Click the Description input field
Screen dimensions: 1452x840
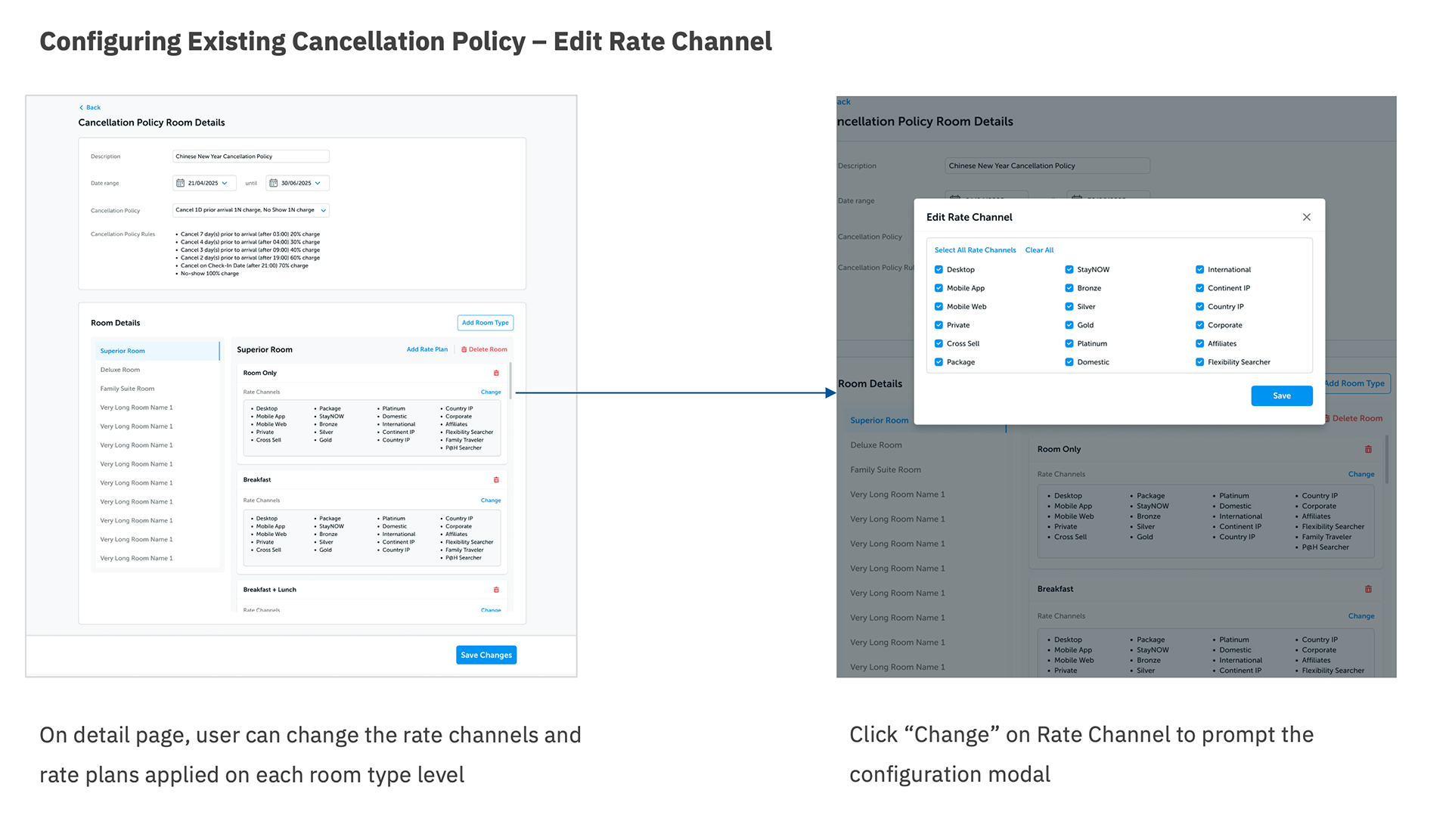point(250,157)
